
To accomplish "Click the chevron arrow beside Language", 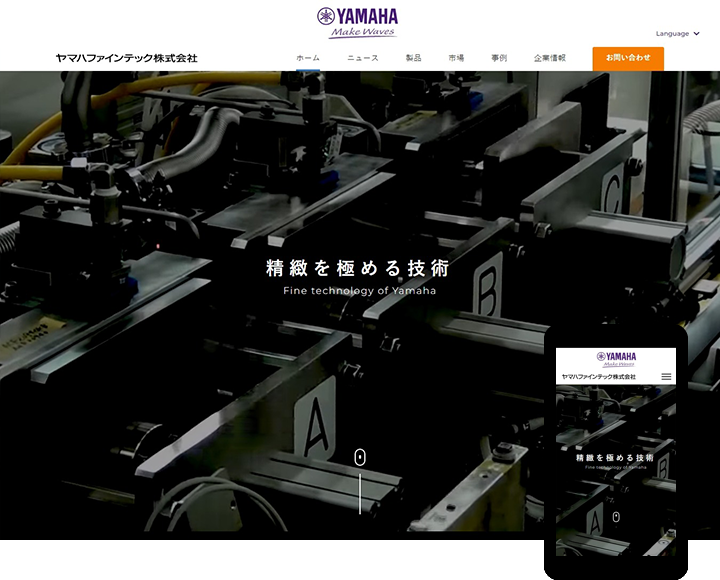I will click(x=696, y=34).
